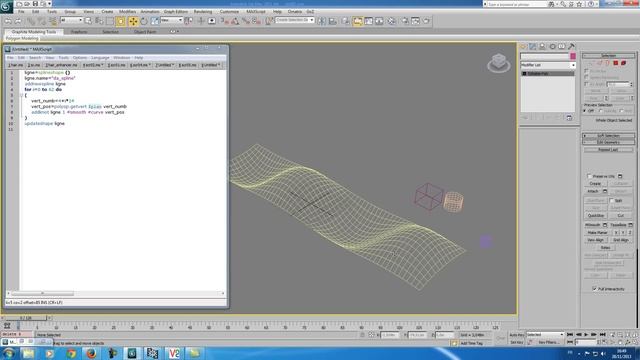The width and height of the screenshot is (640, 360).
Task: Select Preview Selection Multi radio
Action: tap(622, 111)
